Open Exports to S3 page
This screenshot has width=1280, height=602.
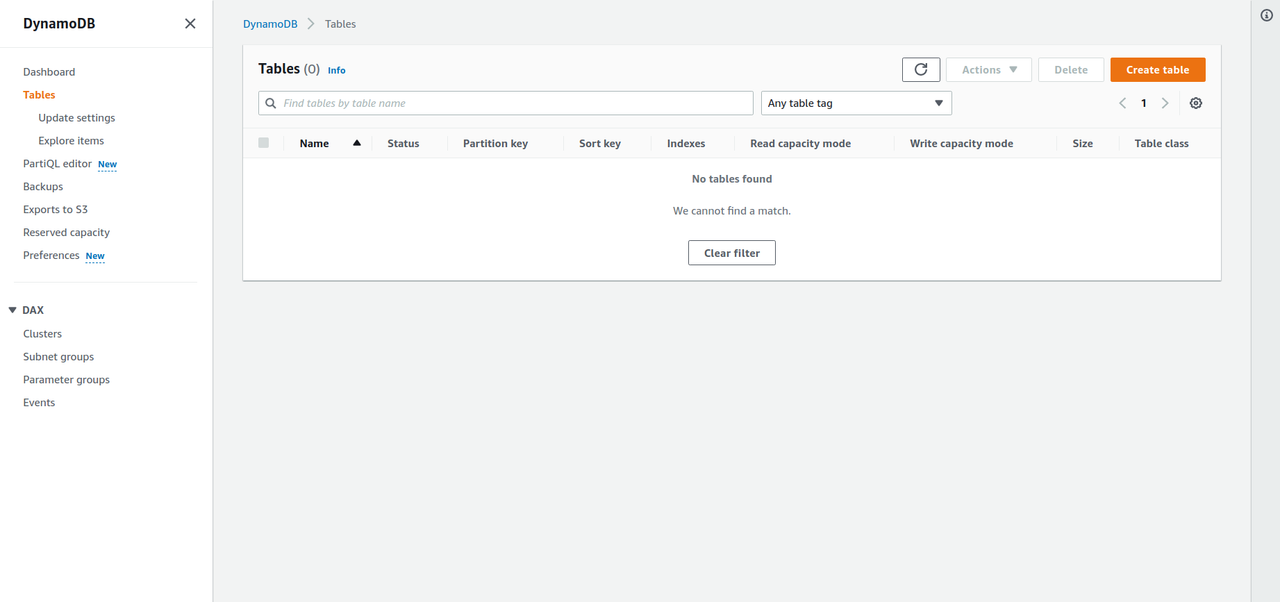(55, 210)
